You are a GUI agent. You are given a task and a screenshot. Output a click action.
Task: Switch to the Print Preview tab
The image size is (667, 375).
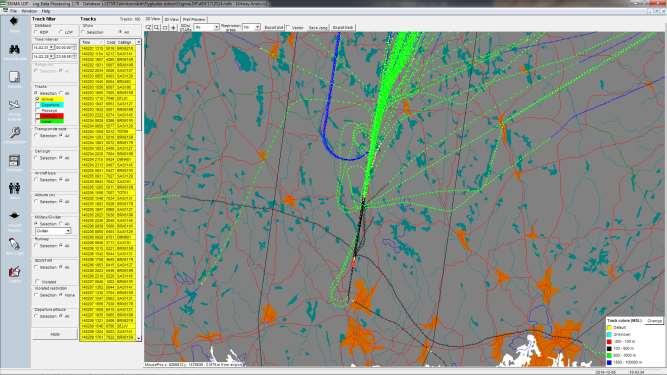click(x=194, y=20)
